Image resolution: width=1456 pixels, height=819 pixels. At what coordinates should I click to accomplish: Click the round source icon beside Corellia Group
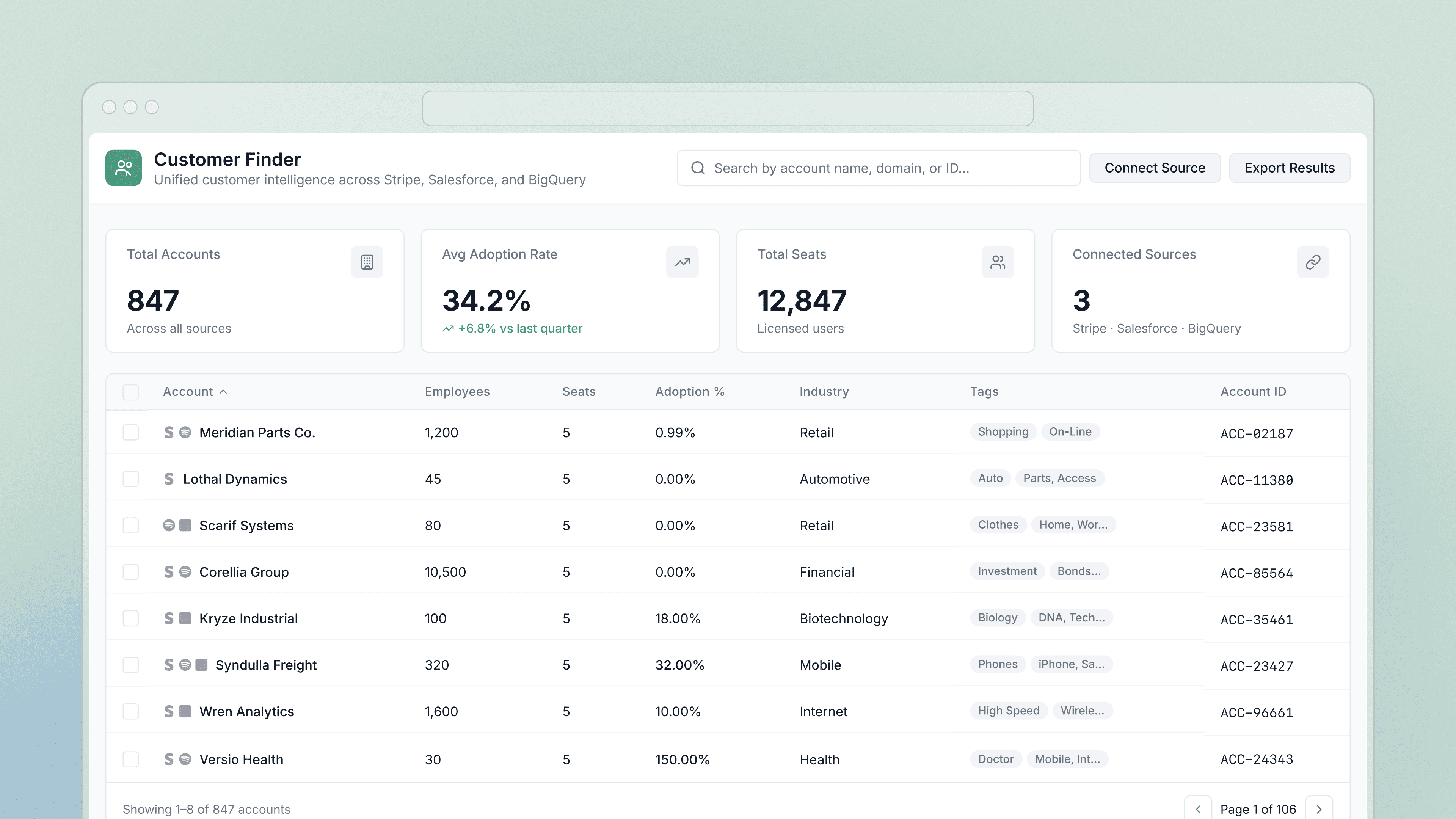[185, 572]
